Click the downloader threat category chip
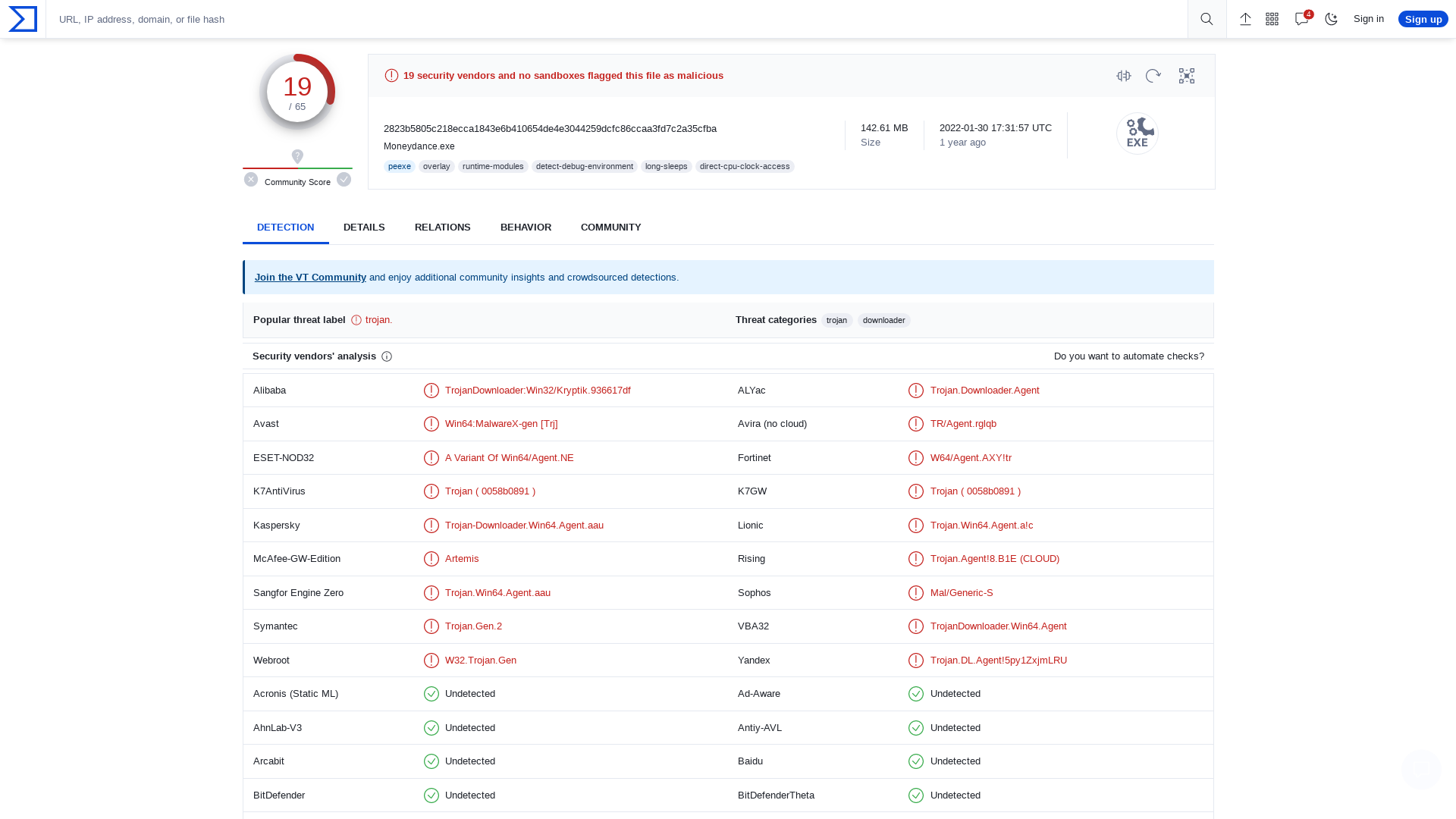The height and width of the screenshot is (819, 1456). pyautogui.click(x=884, y=321)
